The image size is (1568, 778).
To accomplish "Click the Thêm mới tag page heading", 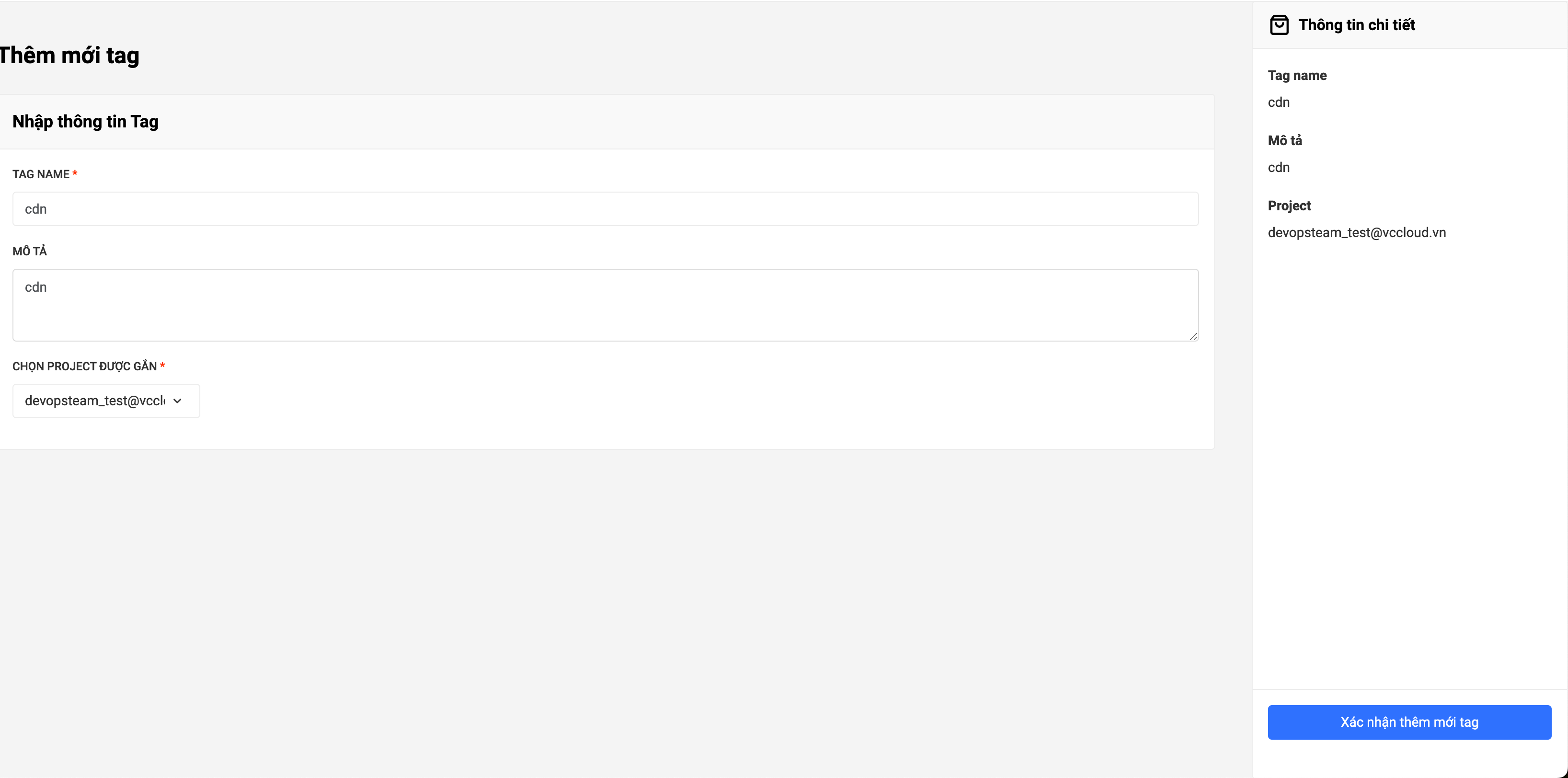I will pyautogui.click(x=69, y=56).
